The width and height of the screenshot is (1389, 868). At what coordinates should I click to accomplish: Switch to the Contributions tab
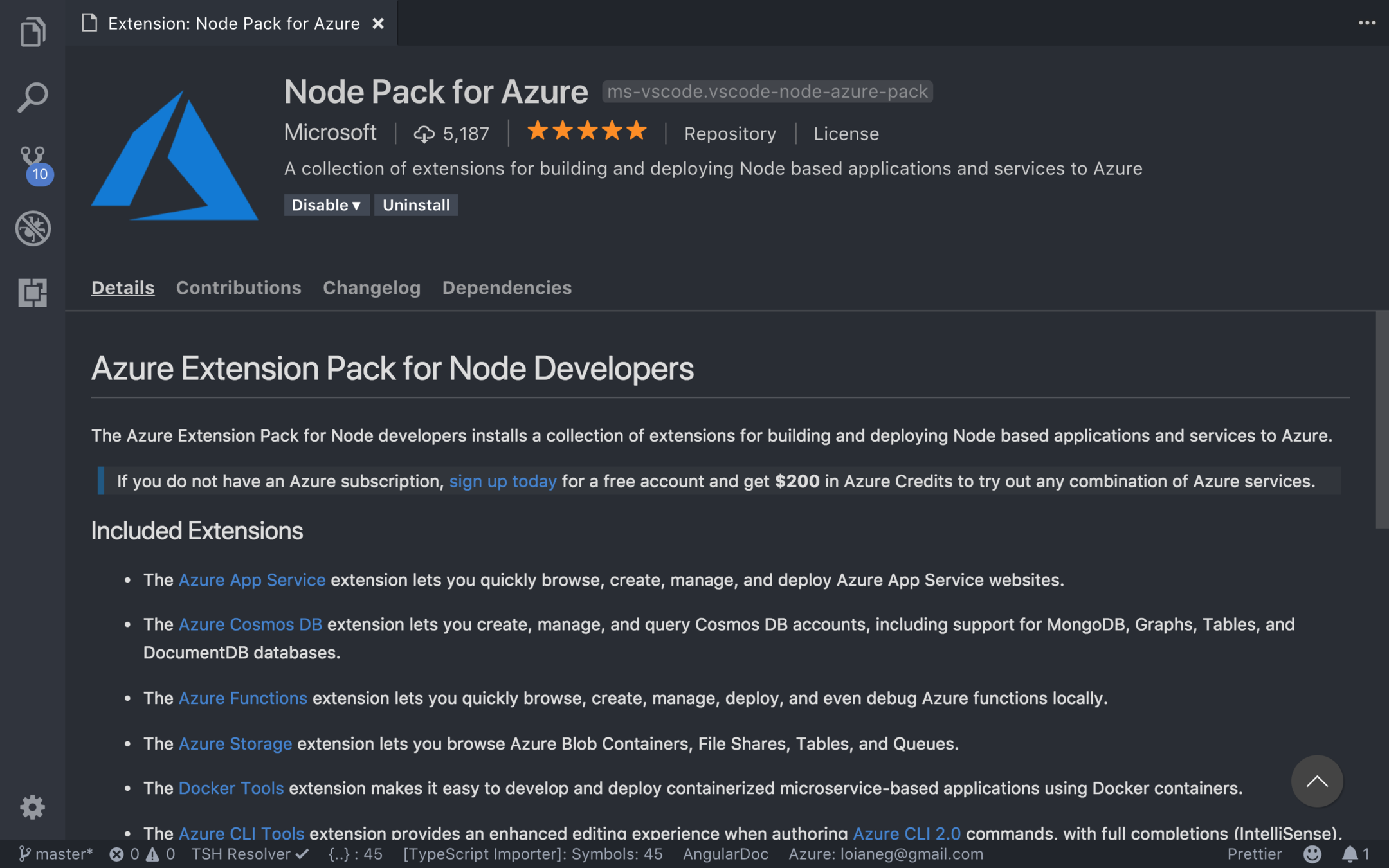tap(239, 287)
